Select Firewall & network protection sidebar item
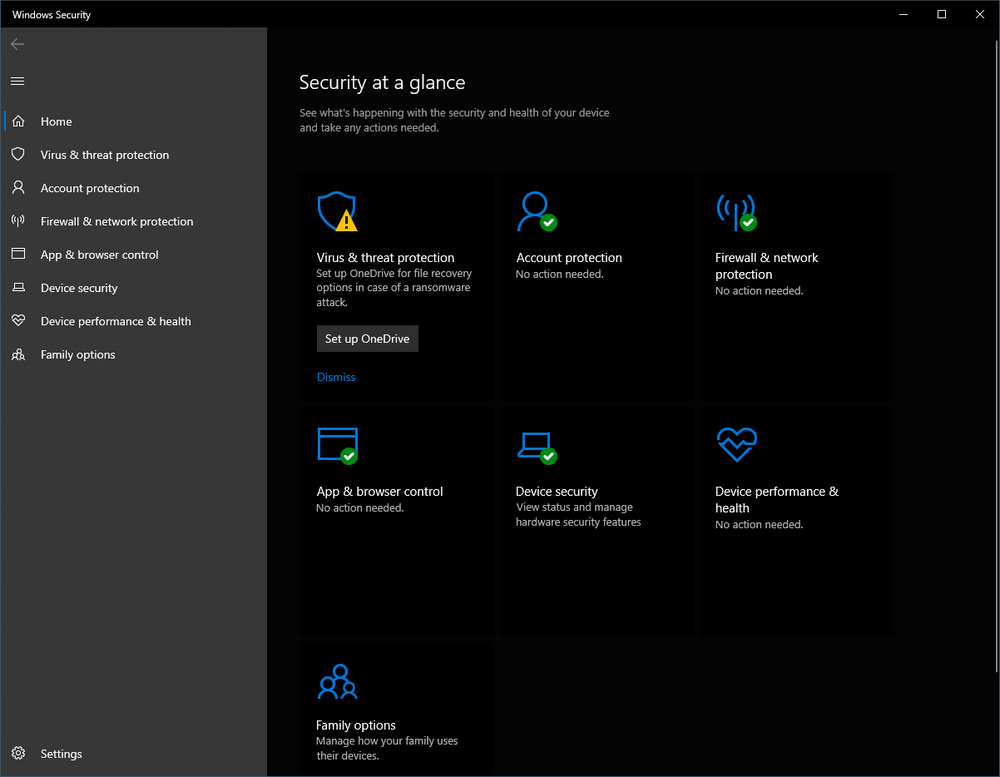 (x=117, y=222)
